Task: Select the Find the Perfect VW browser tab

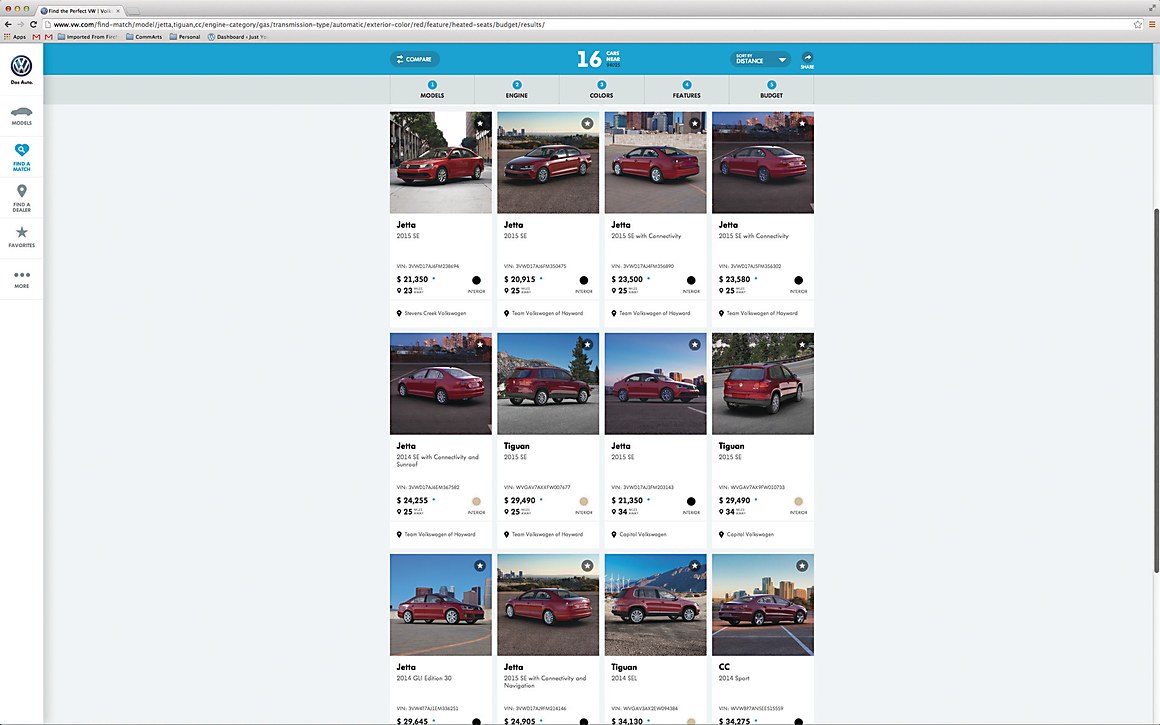Action: [80, 10]
